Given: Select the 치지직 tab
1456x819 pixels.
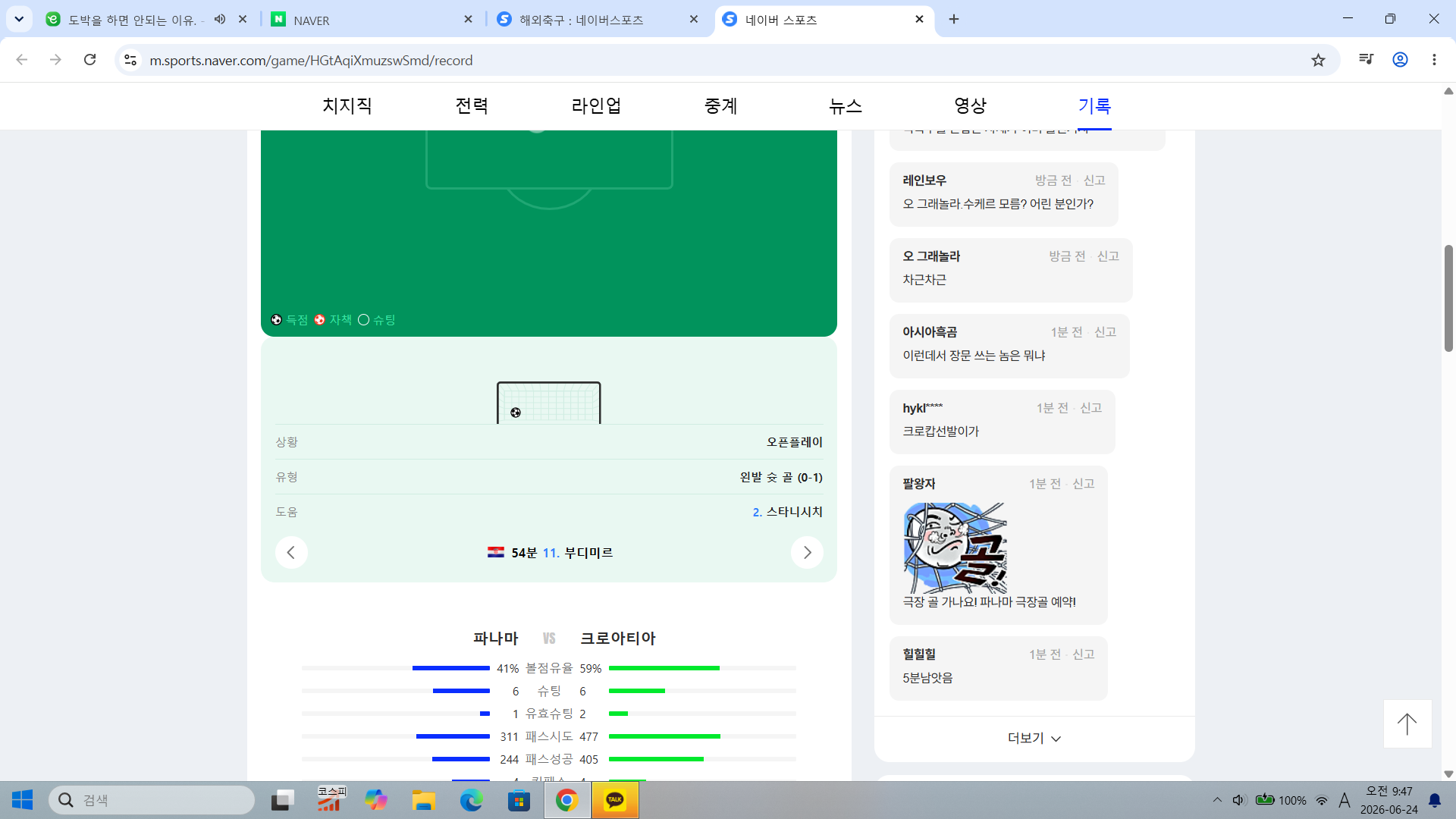Looking at the screenshot, I should point(347,106).
